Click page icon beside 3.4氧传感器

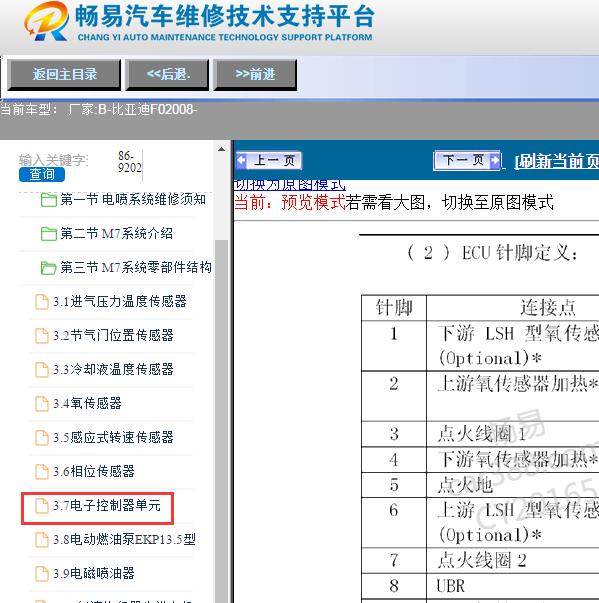42,403
